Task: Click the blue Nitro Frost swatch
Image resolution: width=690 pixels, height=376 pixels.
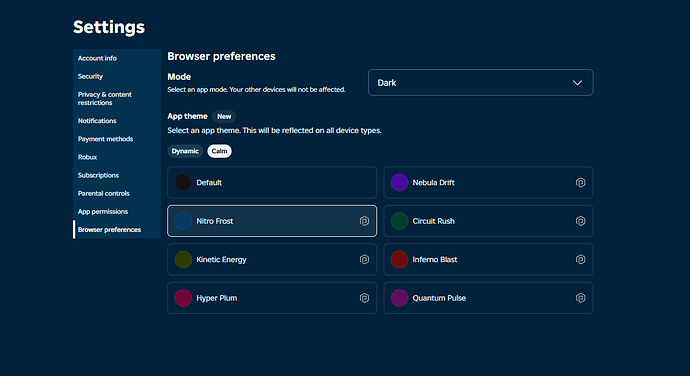Action: click(x=183, y=221)
